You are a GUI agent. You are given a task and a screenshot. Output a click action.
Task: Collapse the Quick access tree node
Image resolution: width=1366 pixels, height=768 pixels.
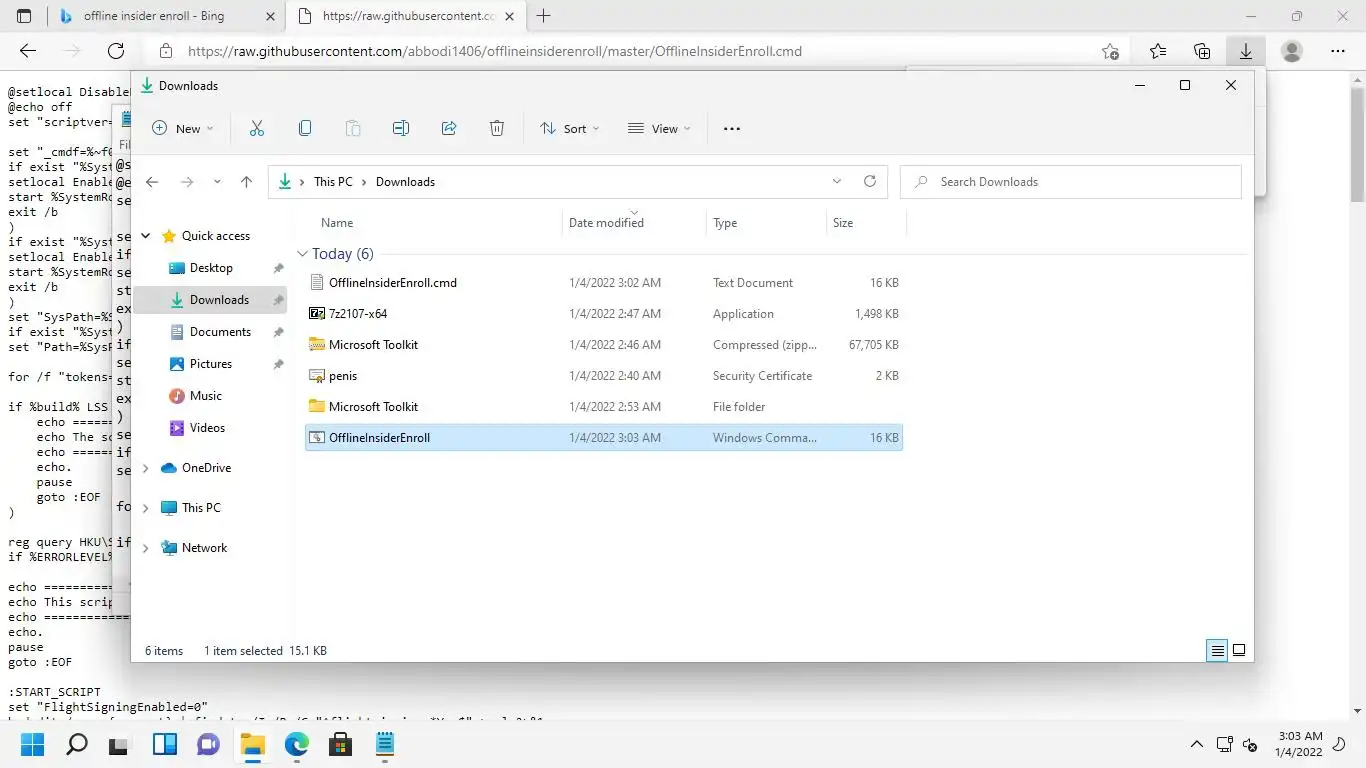point(146,236)
